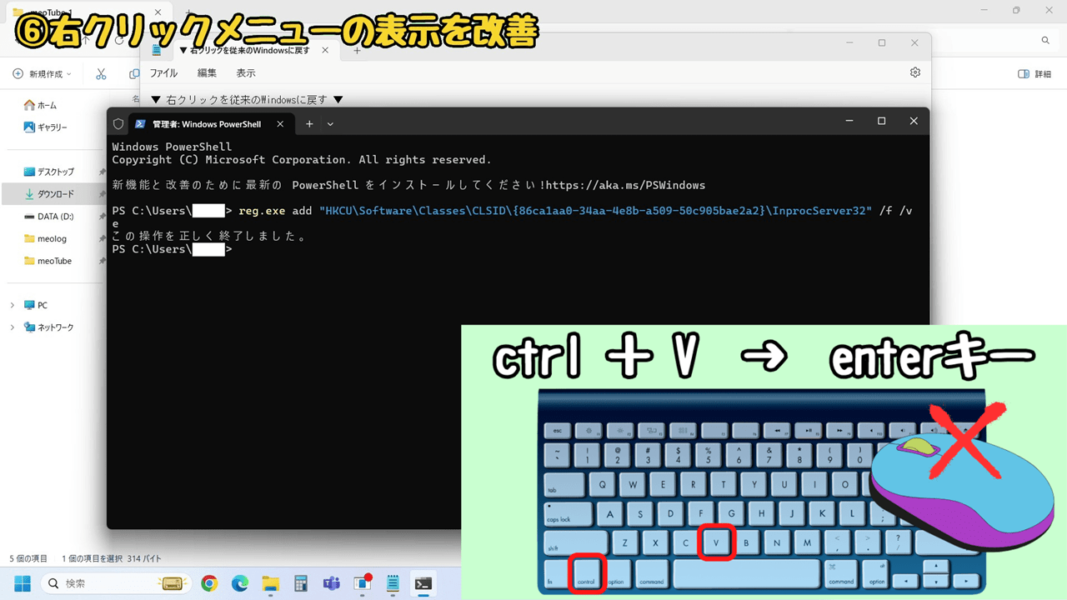The height and width of the screenshot is (600, 1067).
Task: Click the 詳細 button at top right
Action: 1034,74
